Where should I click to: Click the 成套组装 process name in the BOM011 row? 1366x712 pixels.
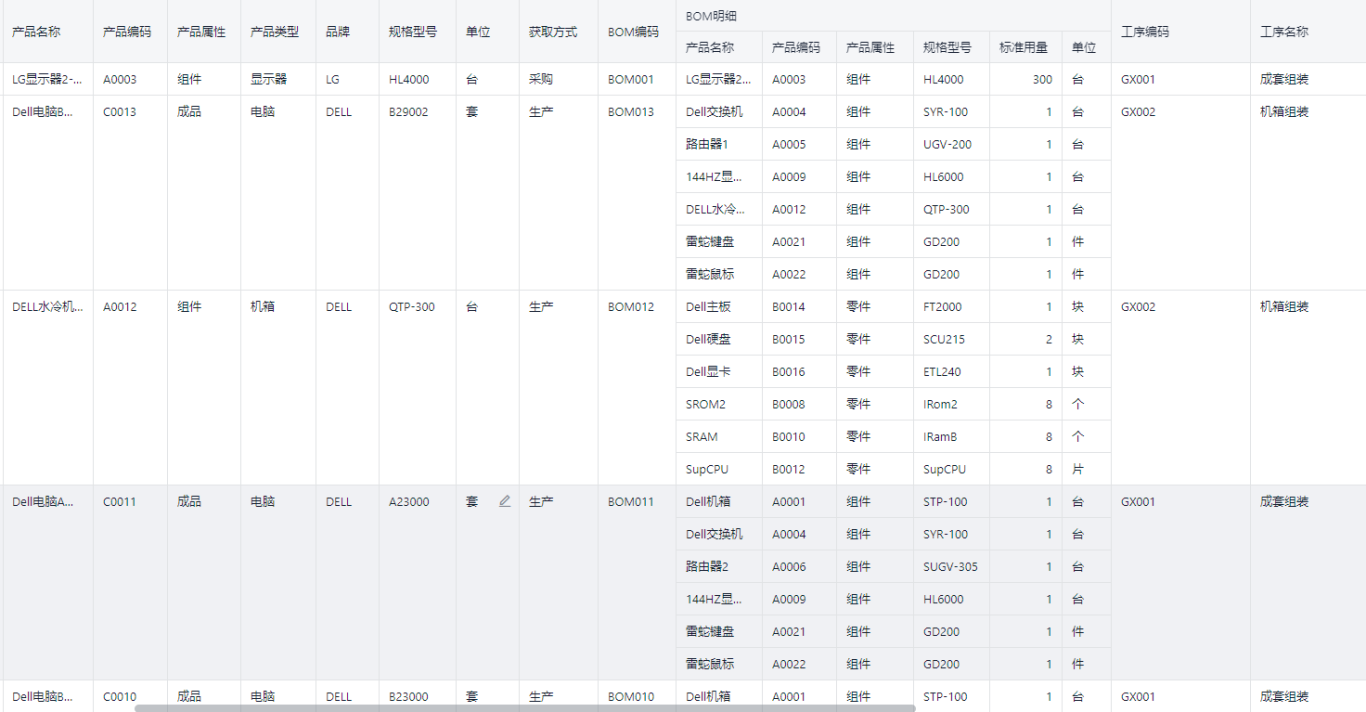coord(1284,502)
